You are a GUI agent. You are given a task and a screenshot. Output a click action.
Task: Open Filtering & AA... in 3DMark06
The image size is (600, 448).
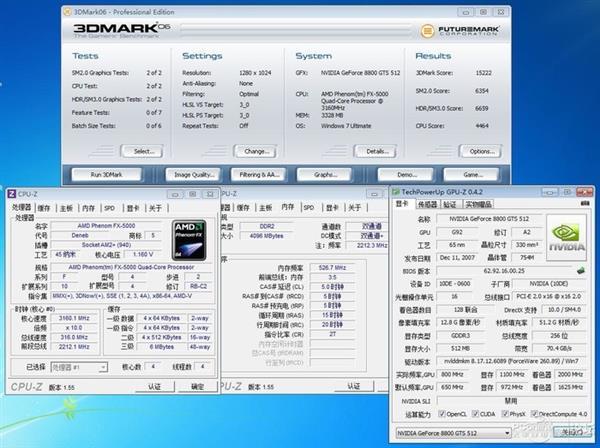258,174
